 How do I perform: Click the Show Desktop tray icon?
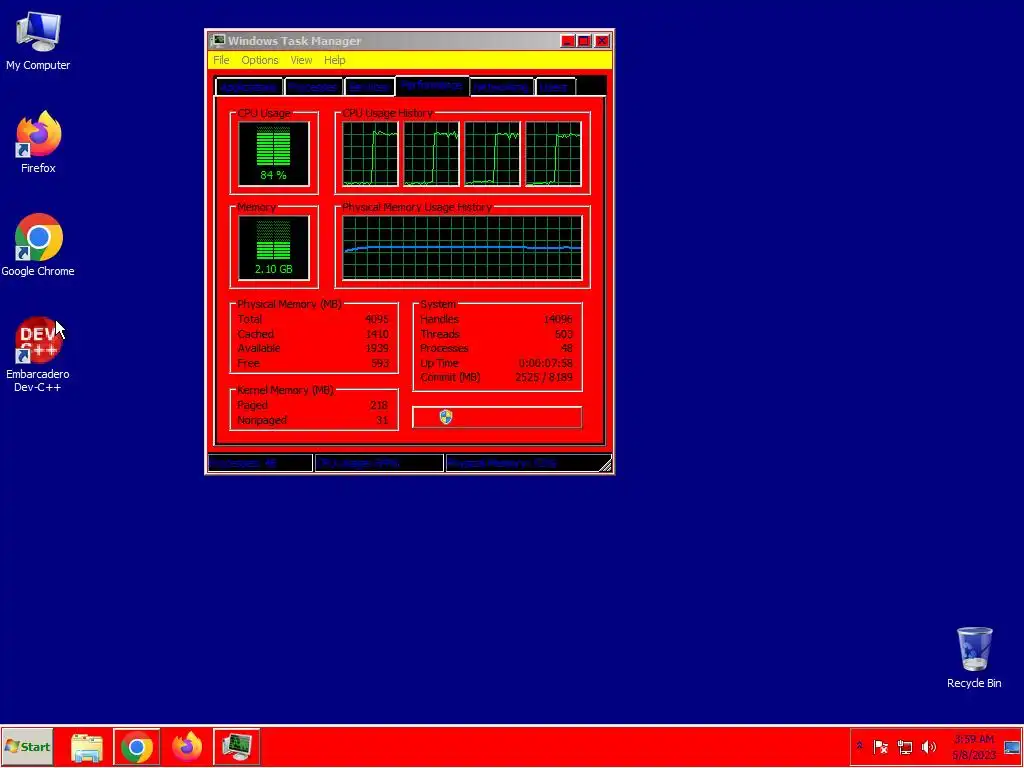pyautogui.click(x=1012, y=746)
